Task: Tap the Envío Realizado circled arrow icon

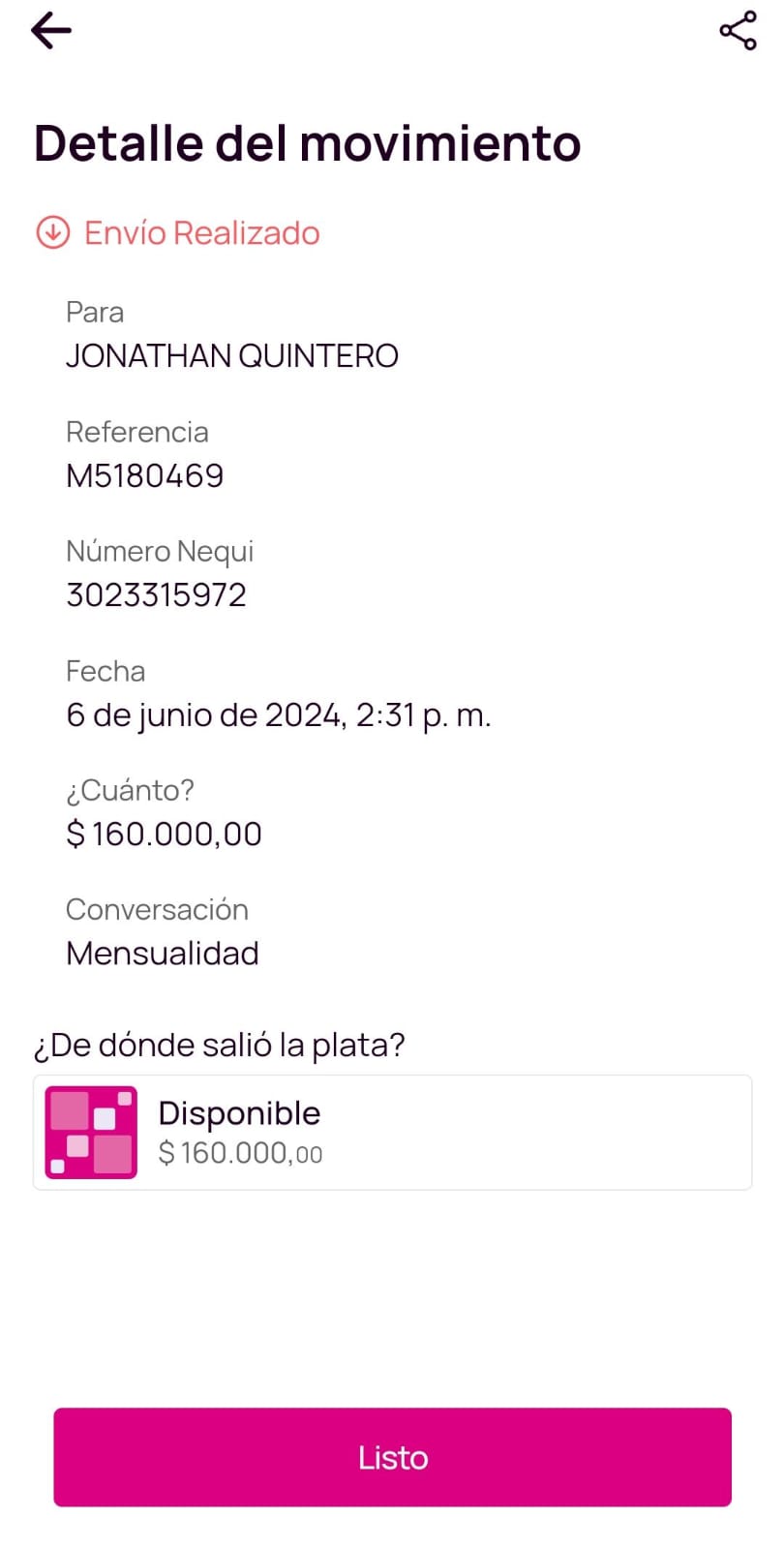Action: pyautogui.click(x=53, y=233)
